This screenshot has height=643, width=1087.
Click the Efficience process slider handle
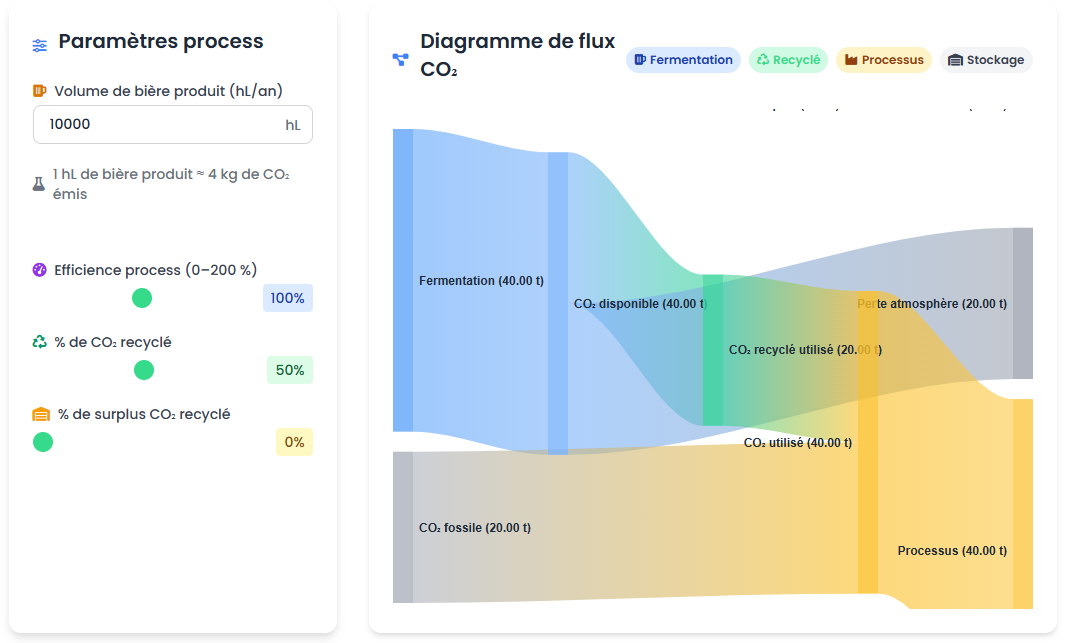pos(142,298)
